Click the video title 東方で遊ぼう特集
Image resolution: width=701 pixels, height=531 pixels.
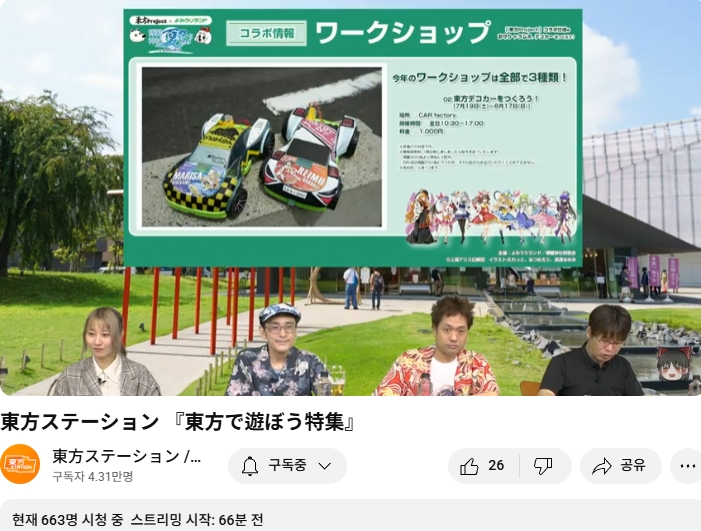coord(177,421)
